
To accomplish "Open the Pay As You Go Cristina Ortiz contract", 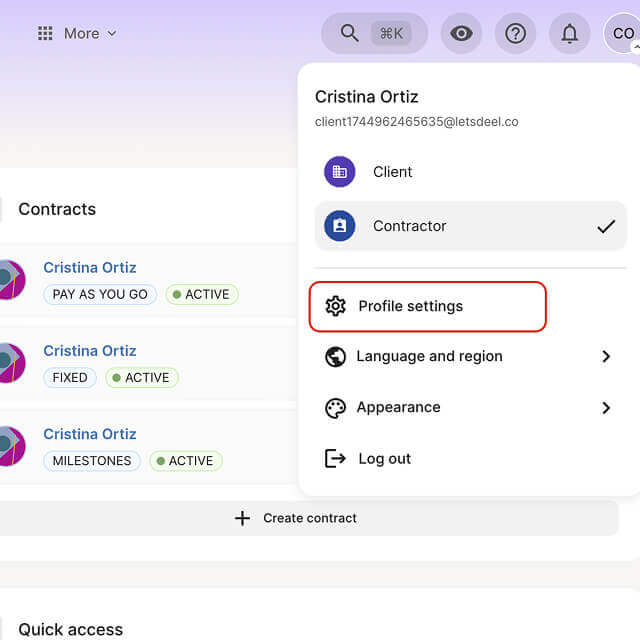I will [90, 268].
